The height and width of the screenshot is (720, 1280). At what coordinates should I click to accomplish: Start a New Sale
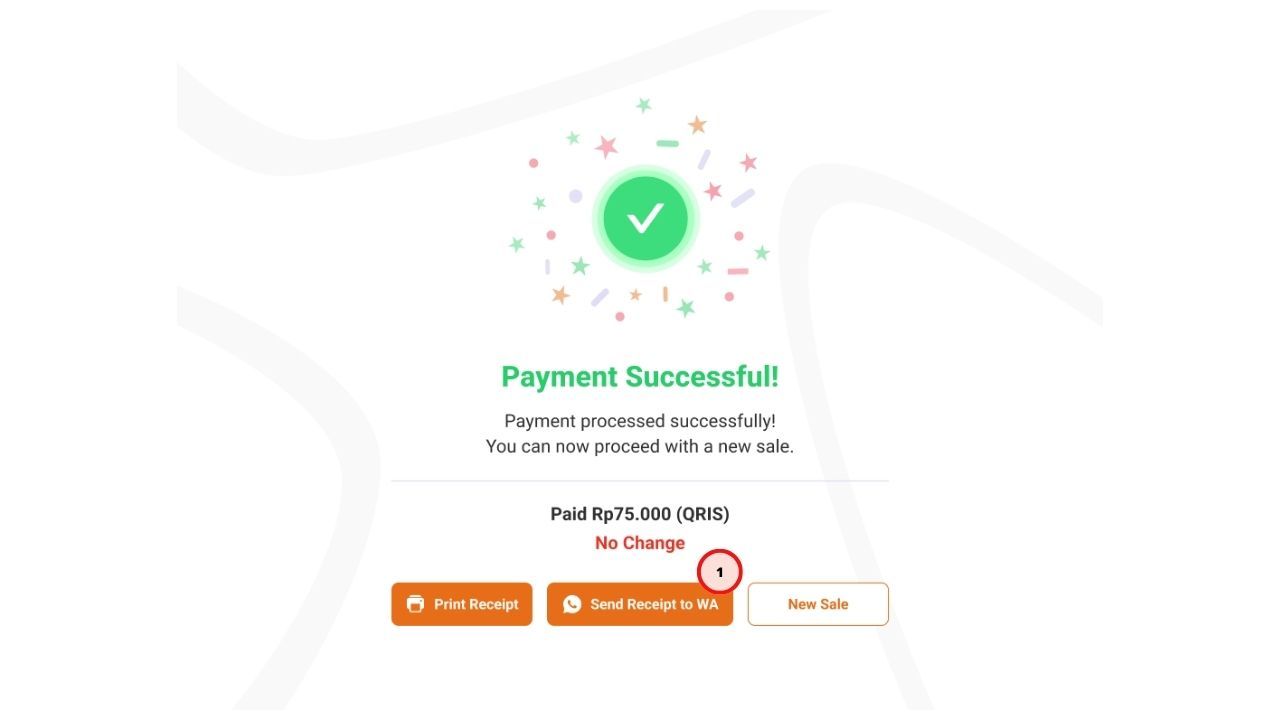(x=818, y=604)
